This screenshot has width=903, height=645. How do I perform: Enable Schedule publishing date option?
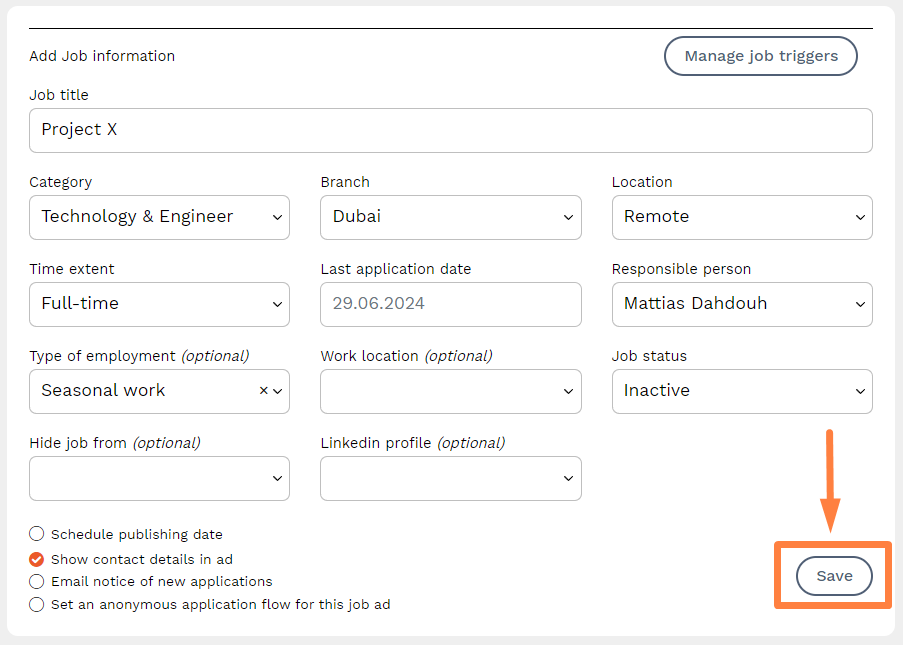pos(37,534)
